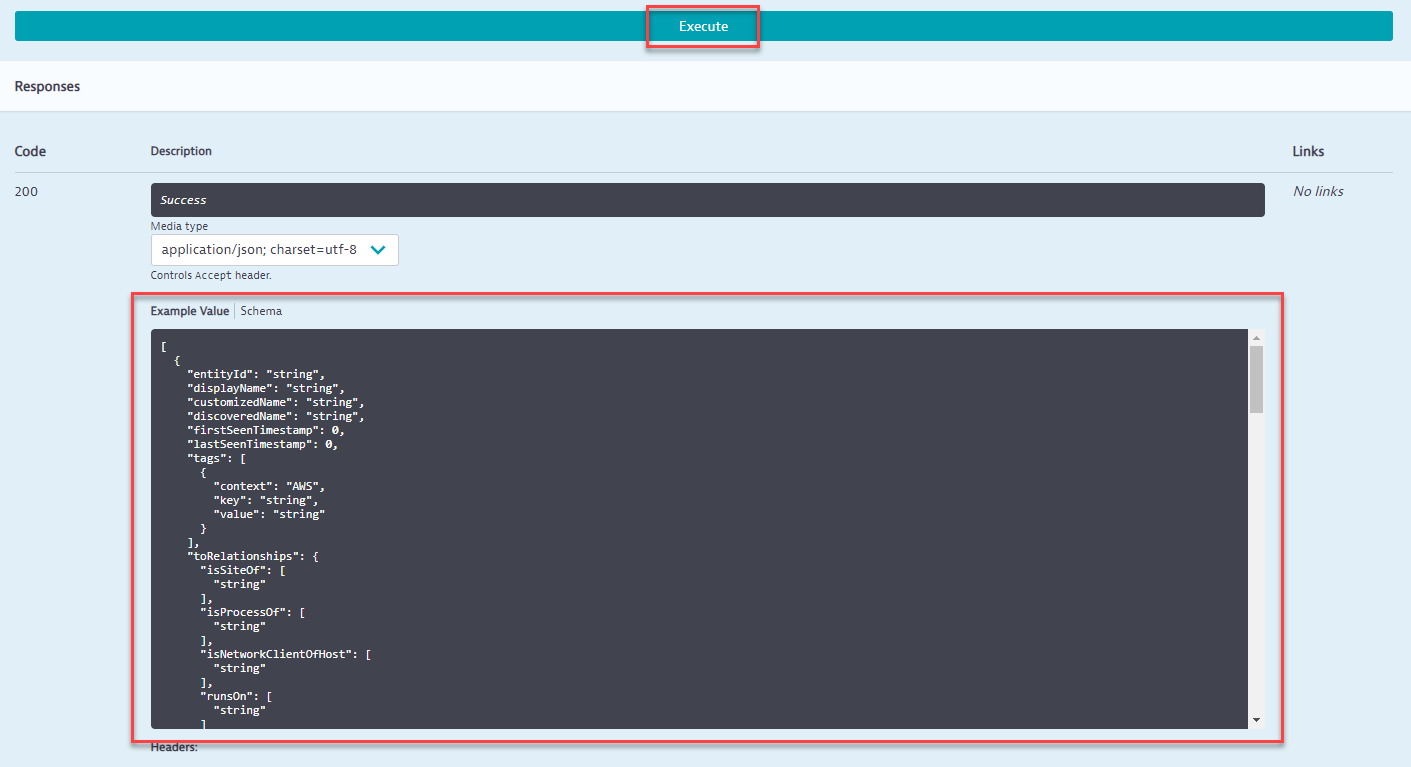Click the scroll up arrow in example box
Image resolution: width=1411 pixels, height=767 pixels.
click(1256, 338)
